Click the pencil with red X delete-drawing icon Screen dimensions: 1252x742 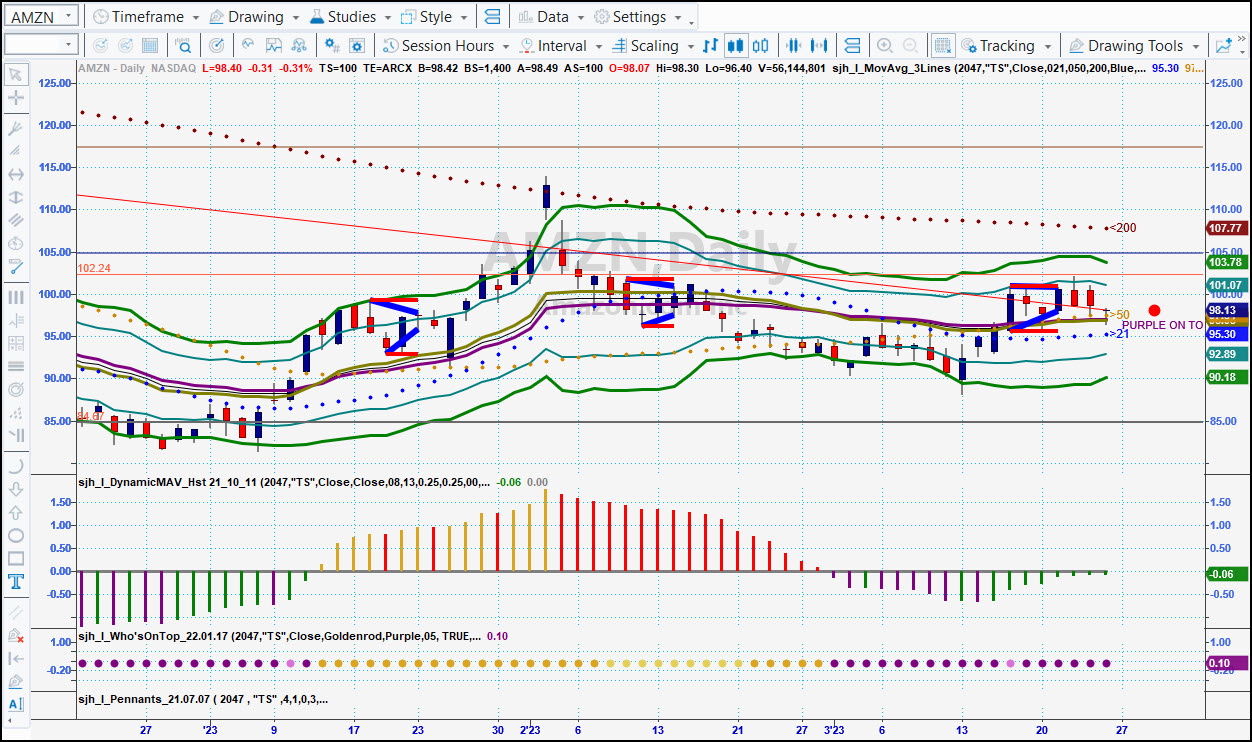point(15,636)
